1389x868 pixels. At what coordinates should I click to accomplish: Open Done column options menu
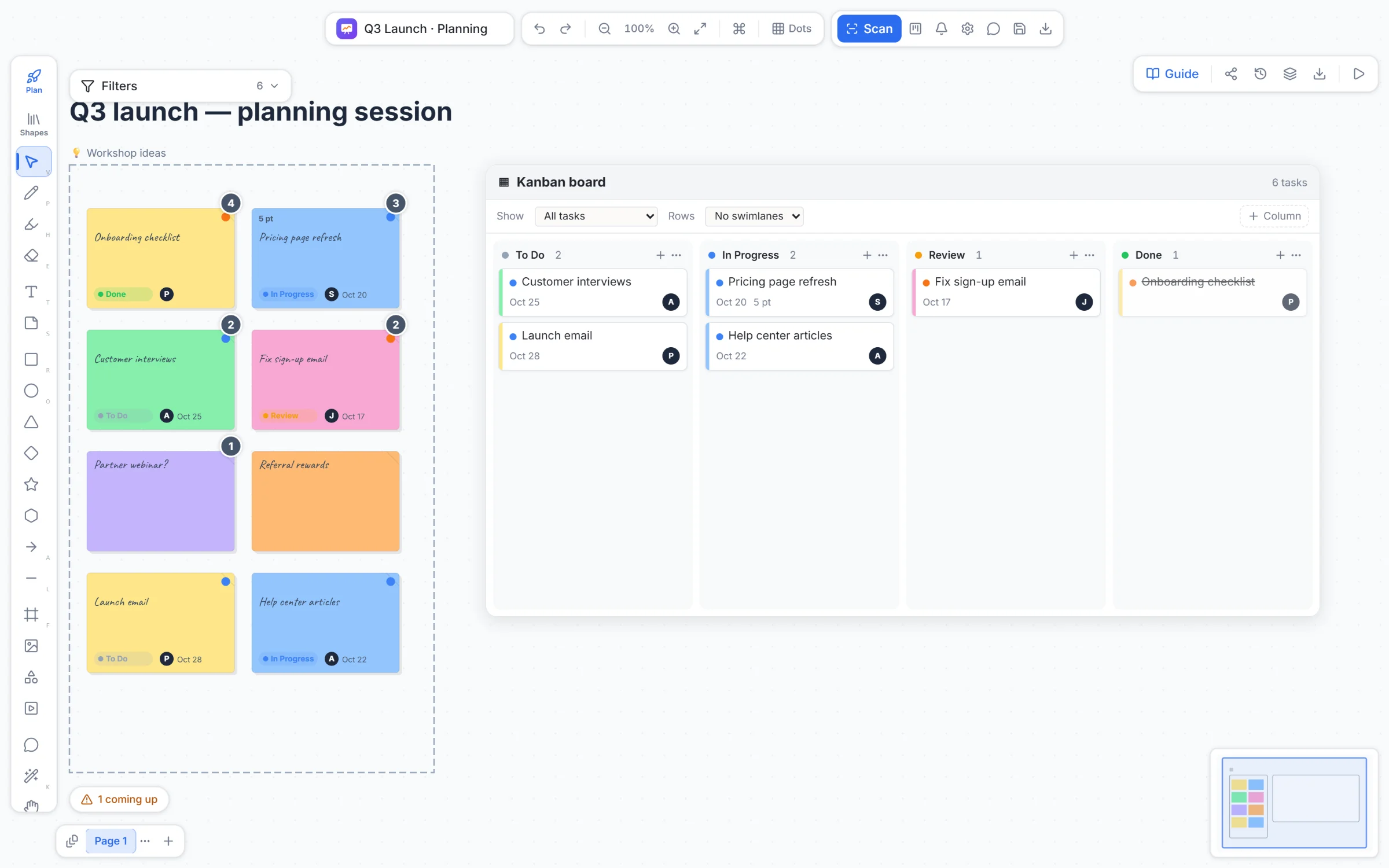click(1296, 255)
